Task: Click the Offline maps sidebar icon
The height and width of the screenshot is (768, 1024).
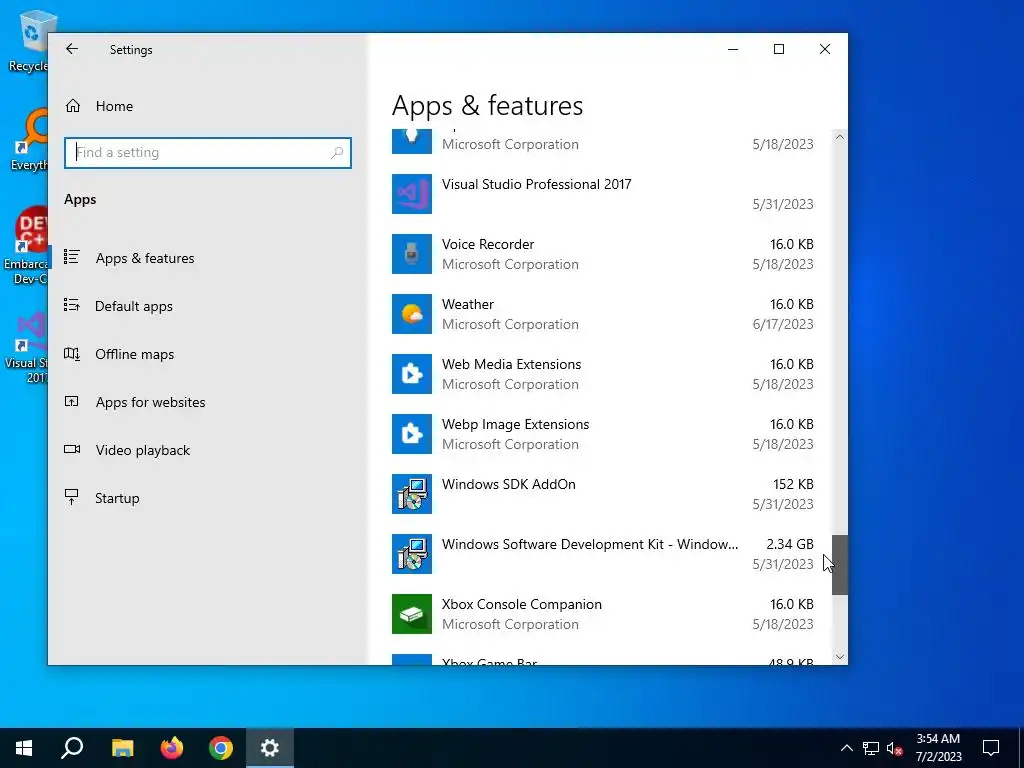Action: coord(72,353)
